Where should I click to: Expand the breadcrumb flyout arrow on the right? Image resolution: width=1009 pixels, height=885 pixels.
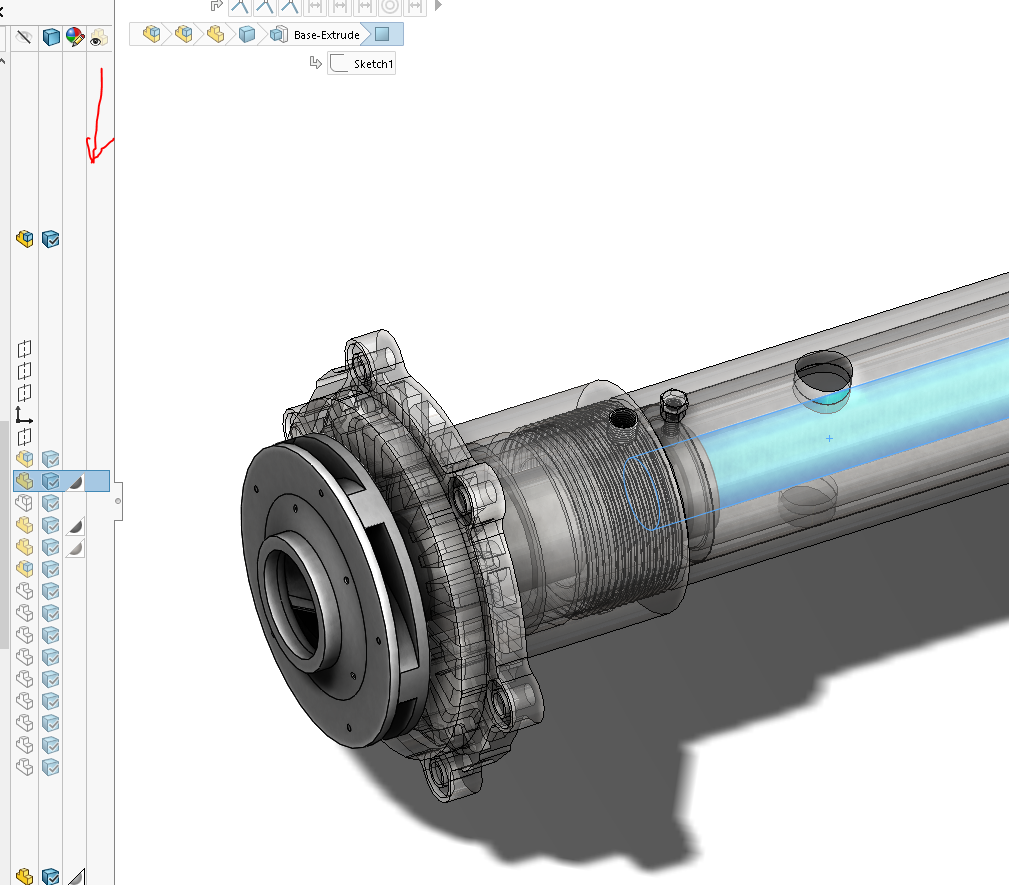click(437, 7)
